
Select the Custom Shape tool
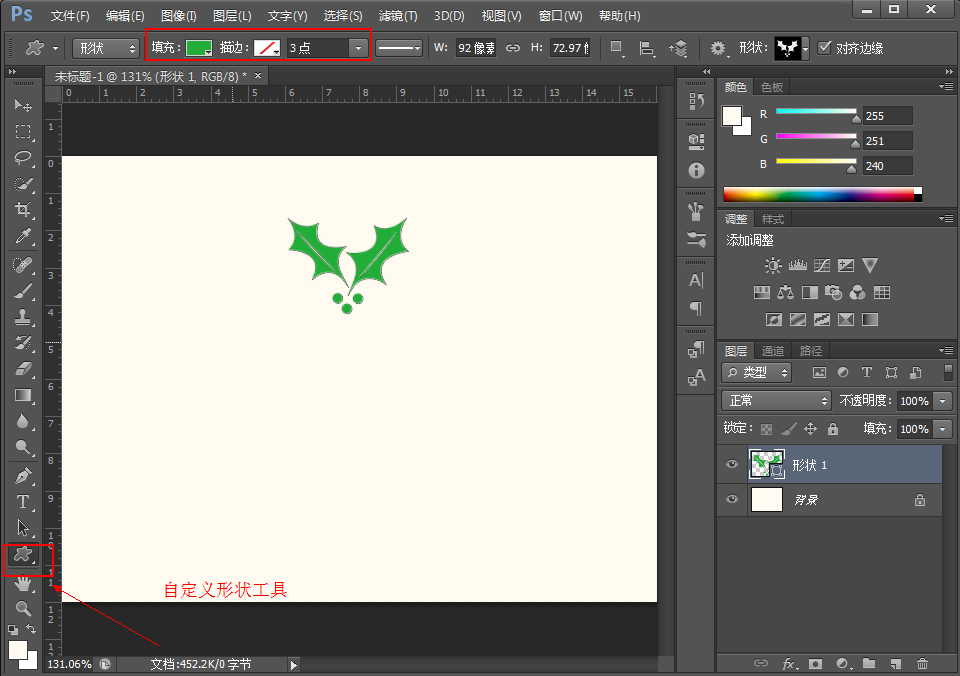(x=23, y=554)
